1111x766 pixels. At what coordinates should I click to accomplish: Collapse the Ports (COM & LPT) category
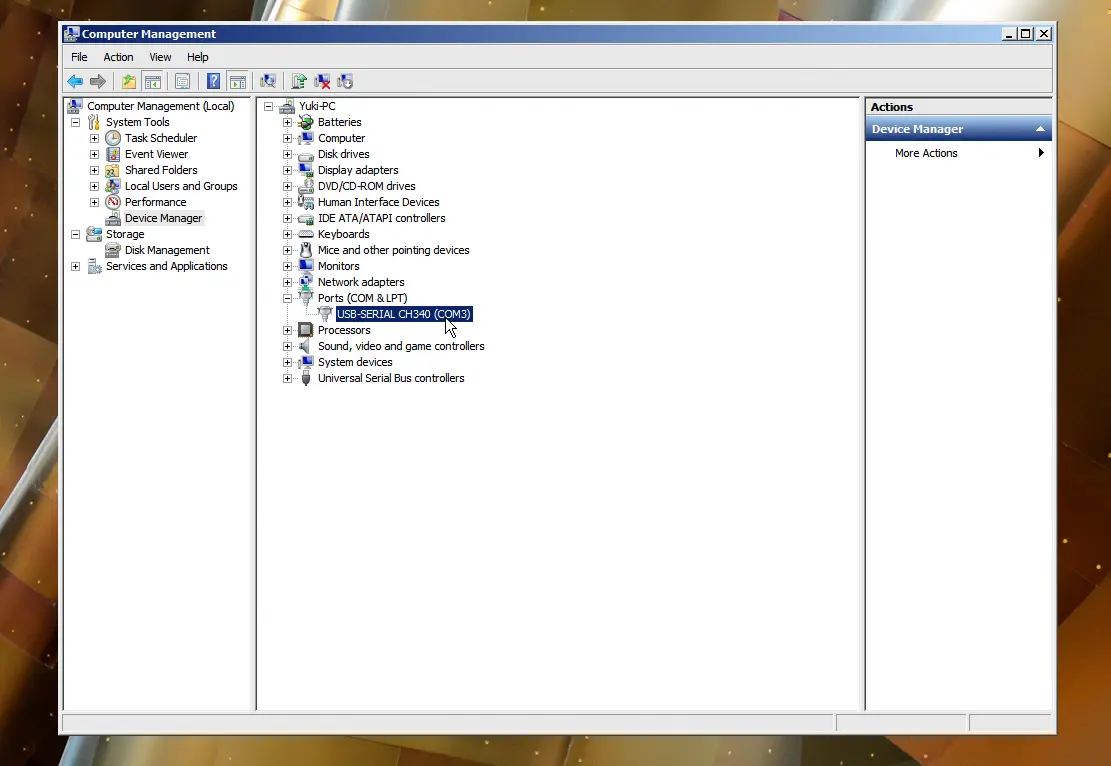pos(287,298)
